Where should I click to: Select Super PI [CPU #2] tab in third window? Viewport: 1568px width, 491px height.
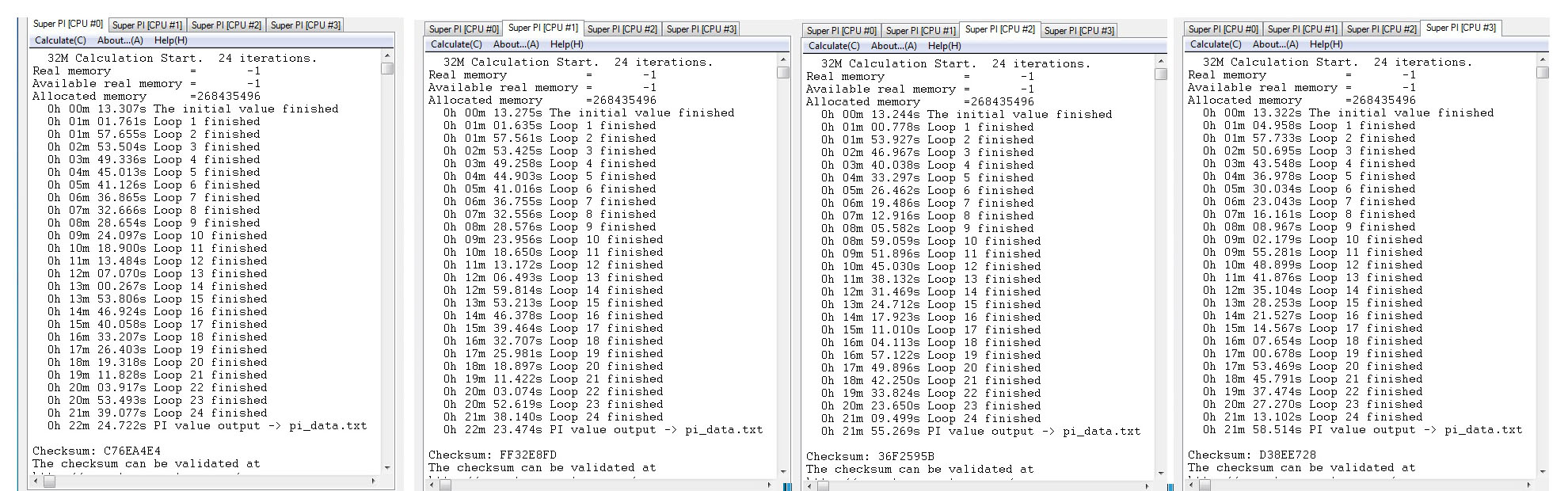tap(1000, 29)
